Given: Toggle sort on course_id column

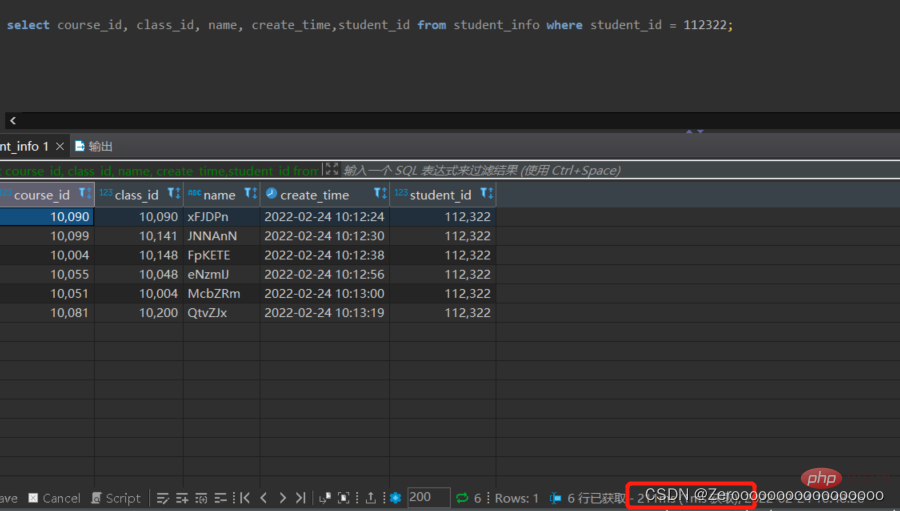Looking at the screenshot, I should (x=85, y=193).
